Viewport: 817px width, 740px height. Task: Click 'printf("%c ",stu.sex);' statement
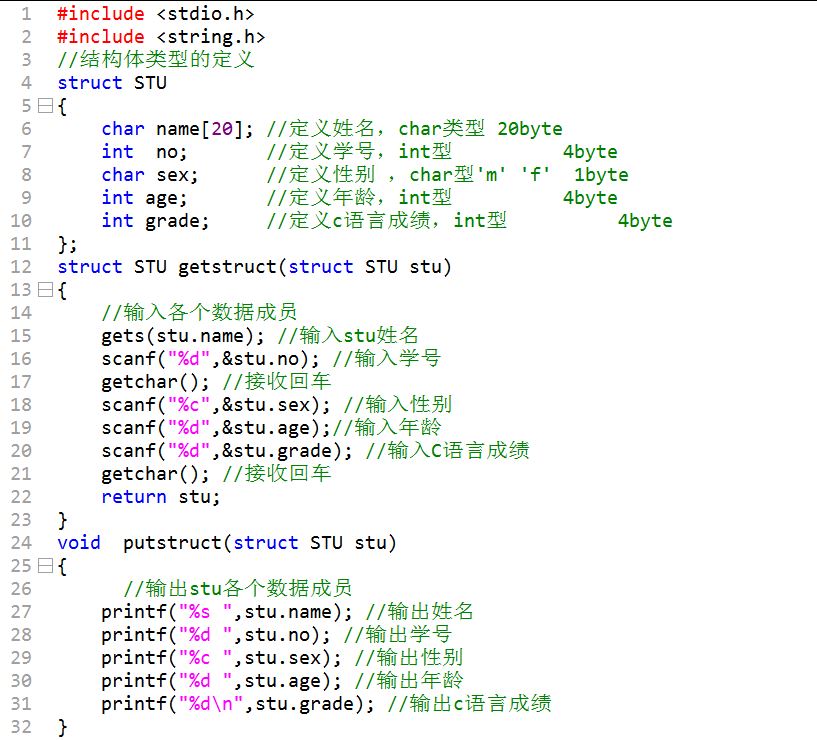221,658
